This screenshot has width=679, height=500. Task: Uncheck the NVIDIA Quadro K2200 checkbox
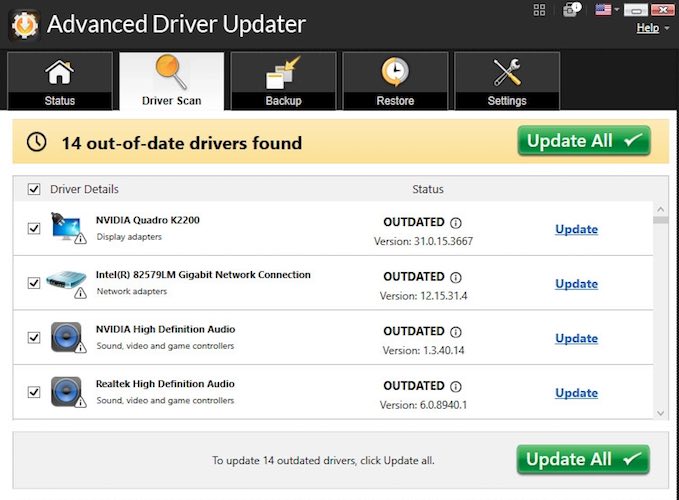pyautogui.click(x=34, y=228)
